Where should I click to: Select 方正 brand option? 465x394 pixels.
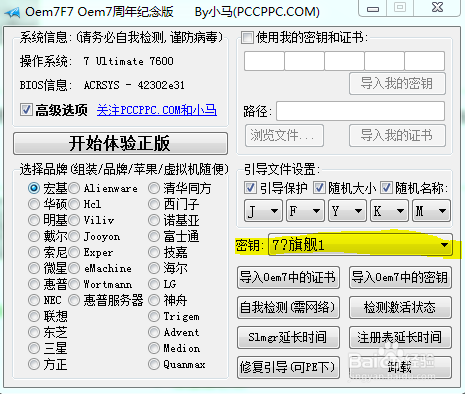click(34, 364)
